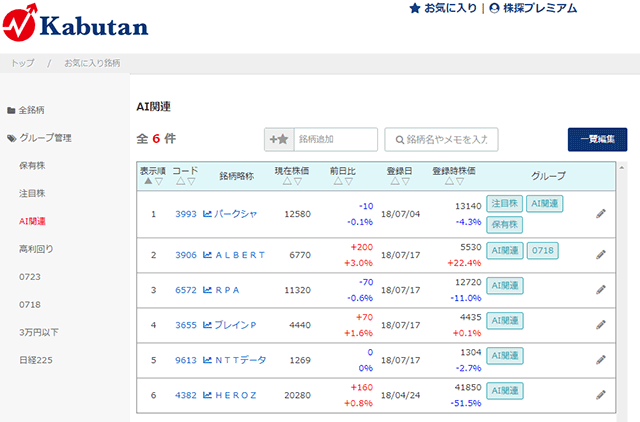
Task: Select 高利回り group in sidebar
Action: [36, 249]
